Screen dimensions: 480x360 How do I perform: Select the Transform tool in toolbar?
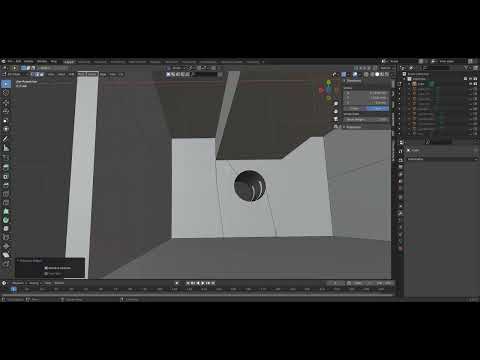click(x=6, y=129)
